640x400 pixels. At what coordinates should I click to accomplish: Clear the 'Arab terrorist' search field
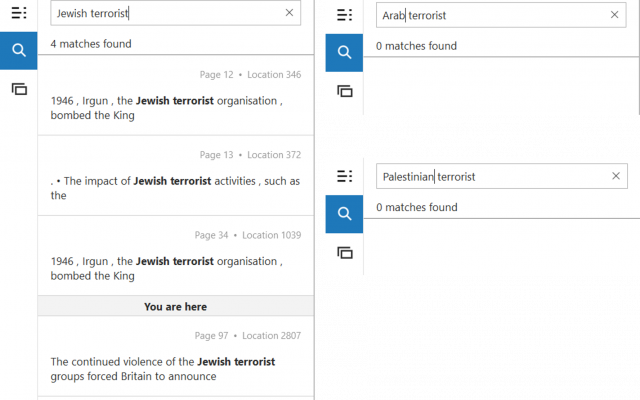coord(614,15)
